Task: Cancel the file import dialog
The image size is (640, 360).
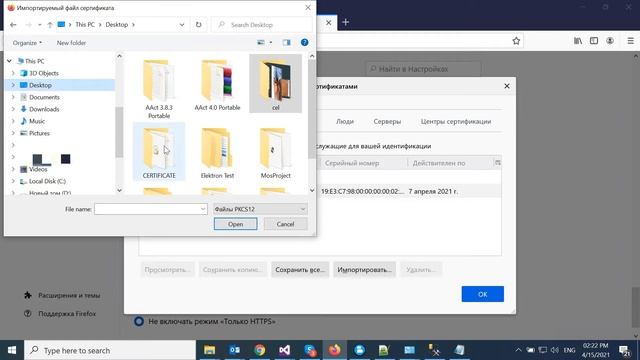Action: point(285,224)
